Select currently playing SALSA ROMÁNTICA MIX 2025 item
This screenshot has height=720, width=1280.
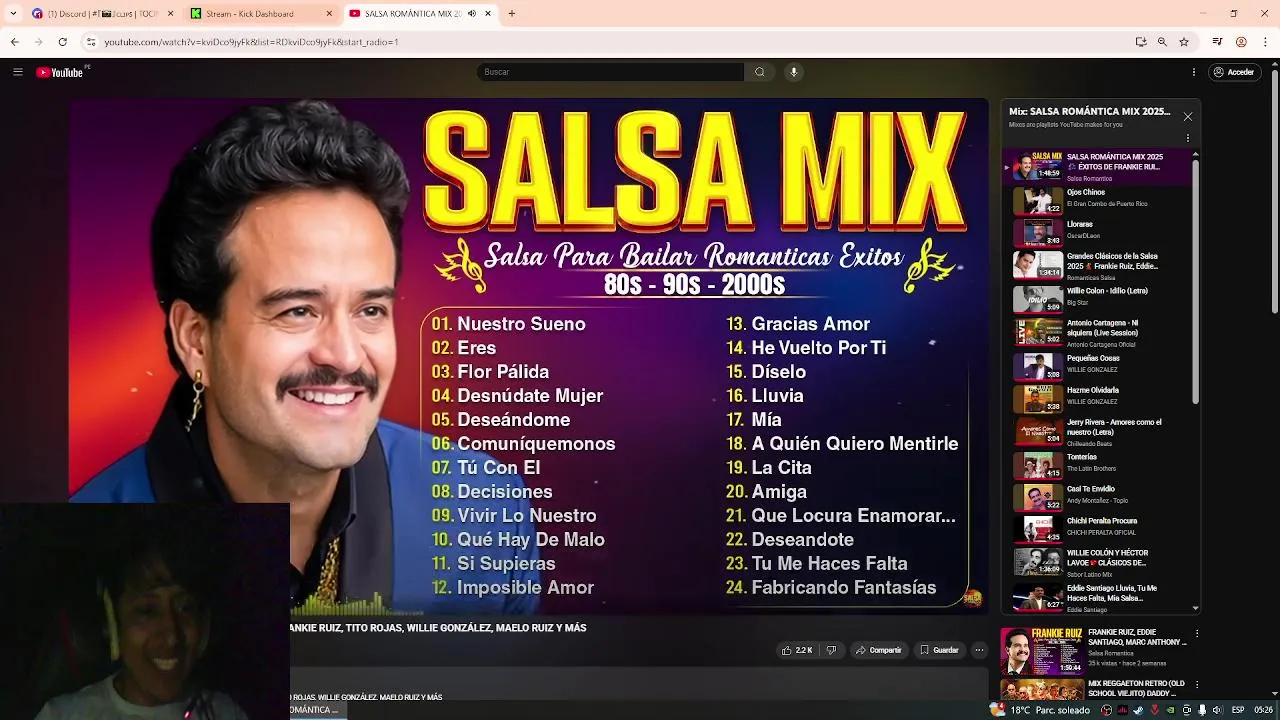pyautogui.click(x=1100, y=167)
